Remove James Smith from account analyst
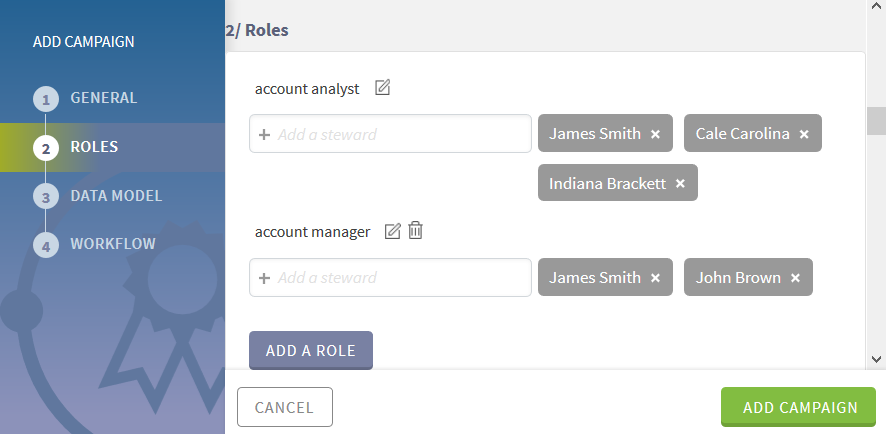 (x=655, y=134)
